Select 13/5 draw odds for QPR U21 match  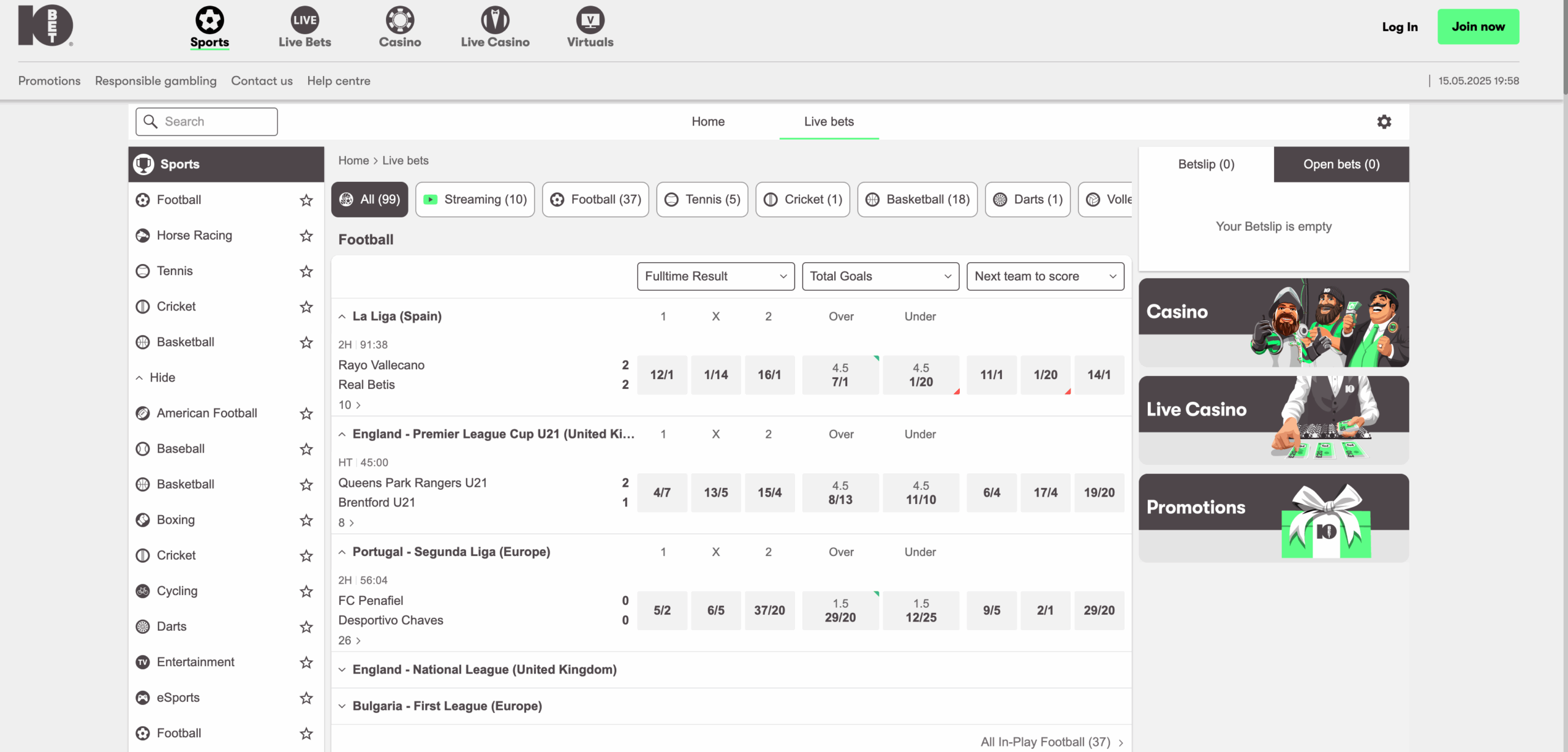point(715,492)
